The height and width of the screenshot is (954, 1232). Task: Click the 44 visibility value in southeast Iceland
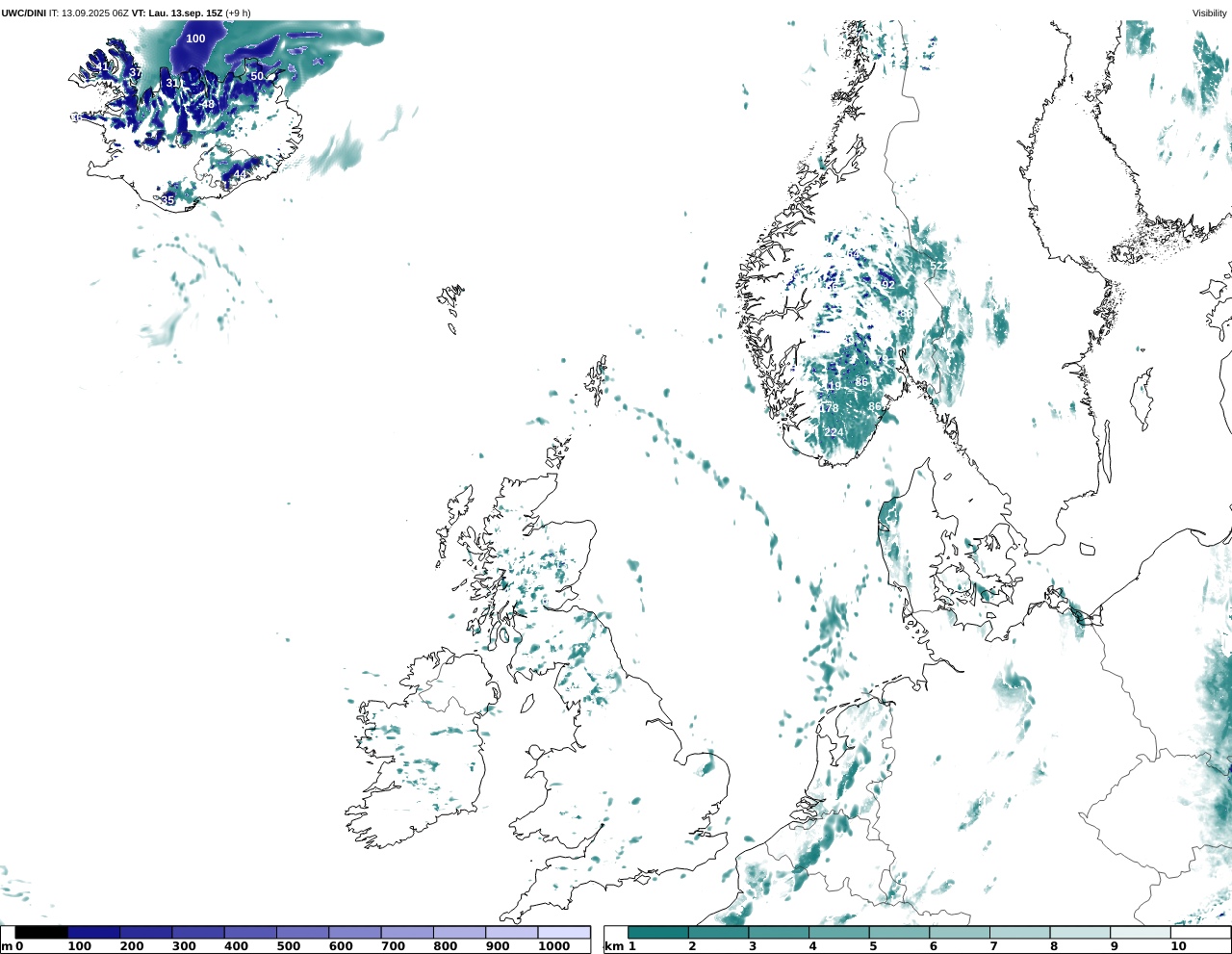pos(240,174)
